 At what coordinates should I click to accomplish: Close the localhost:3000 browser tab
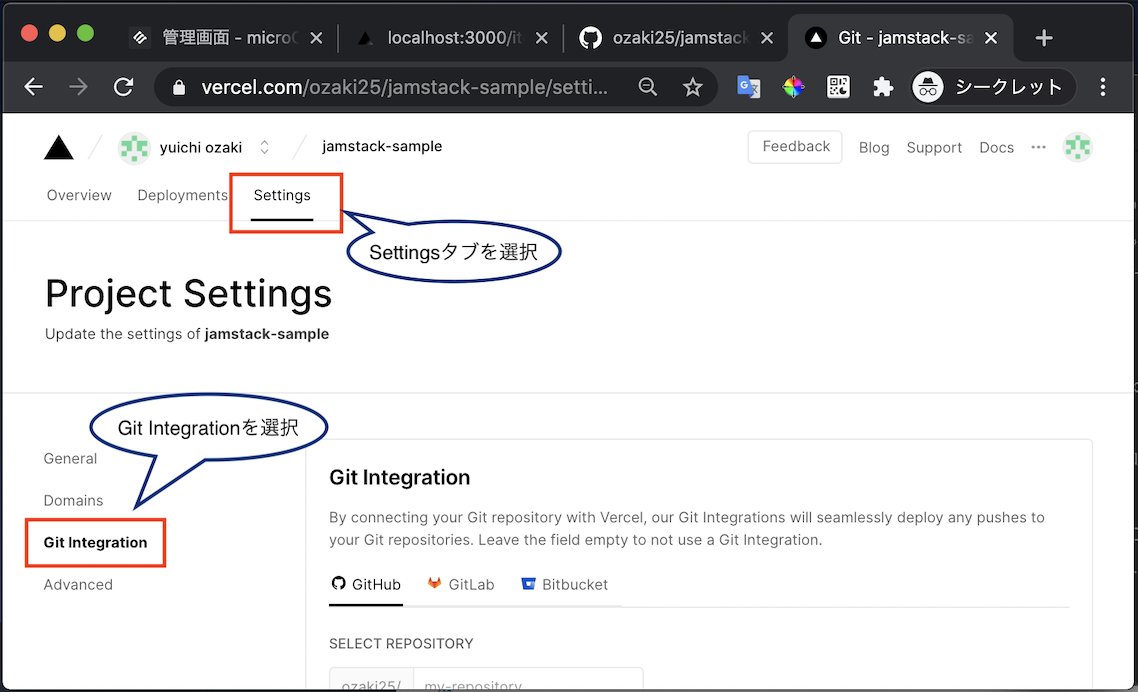click(x=541, y=38)
